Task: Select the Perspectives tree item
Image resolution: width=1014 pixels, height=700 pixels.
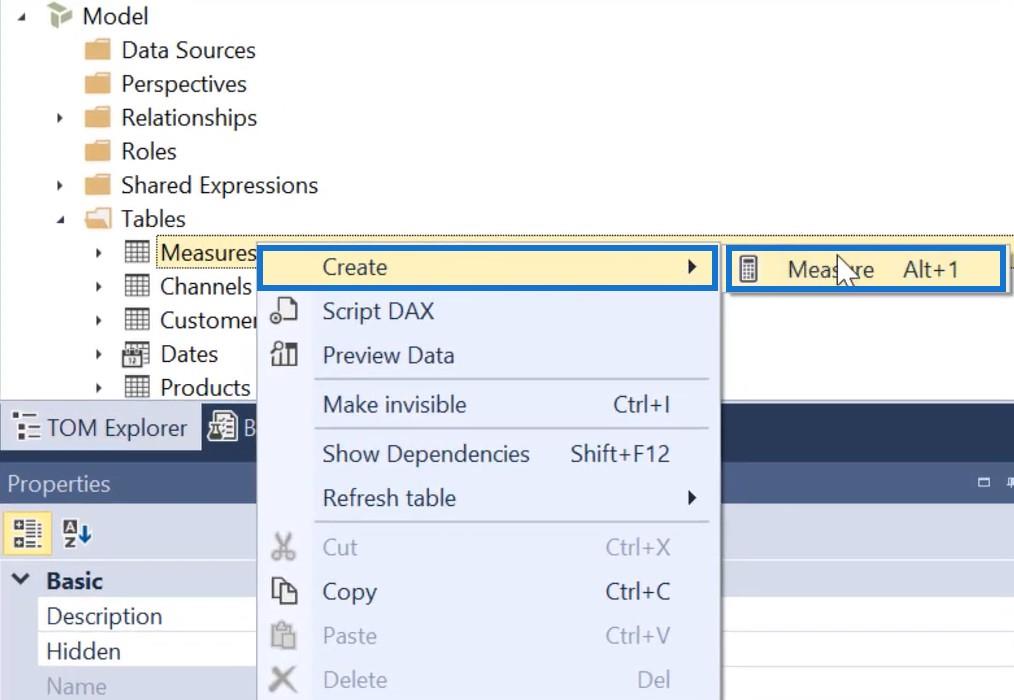Action: pyautogui.click(x=184, y=83)
